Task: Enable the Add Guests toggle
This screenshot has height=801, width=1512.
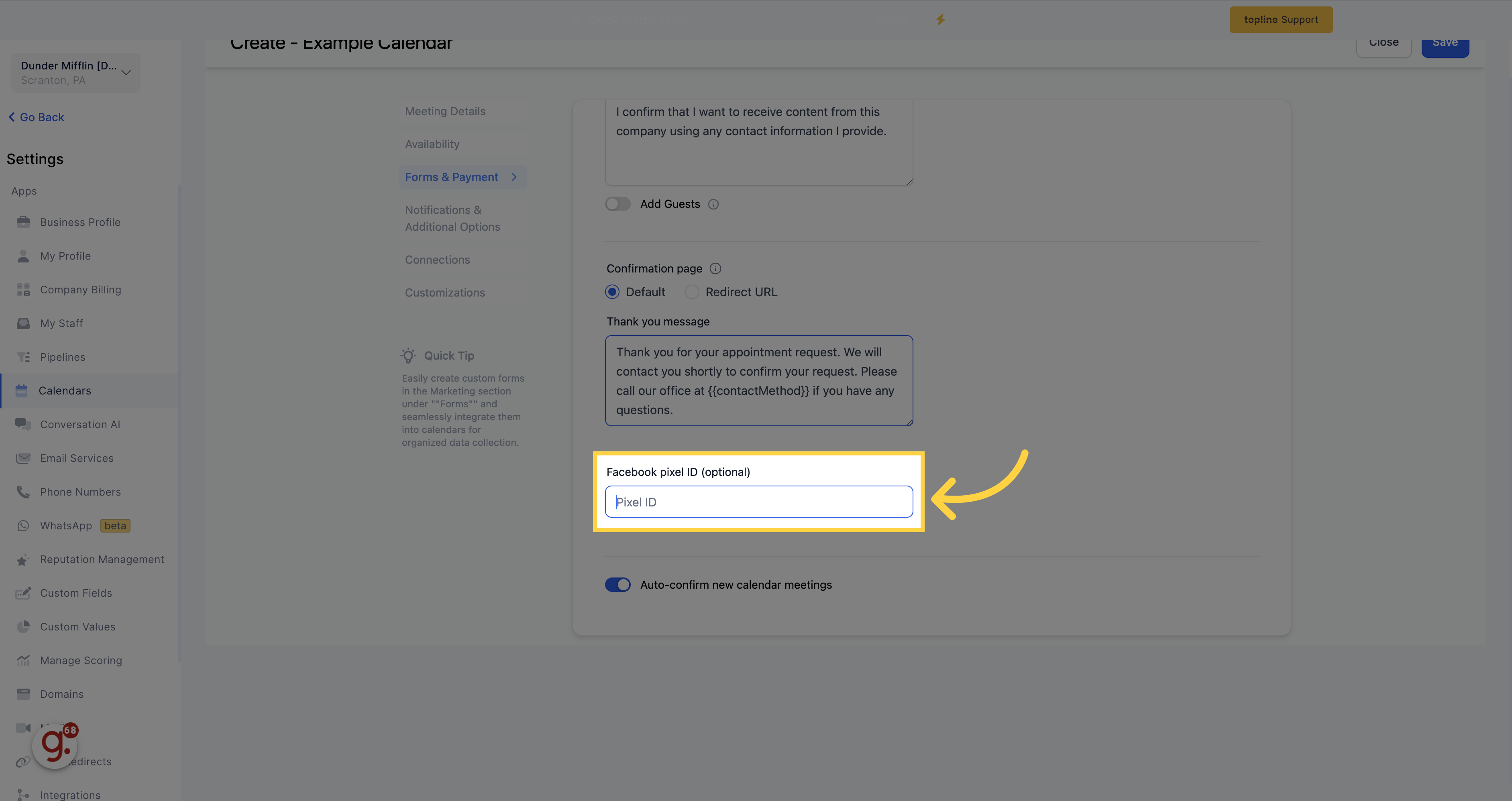Action: (x=617, y=203)
